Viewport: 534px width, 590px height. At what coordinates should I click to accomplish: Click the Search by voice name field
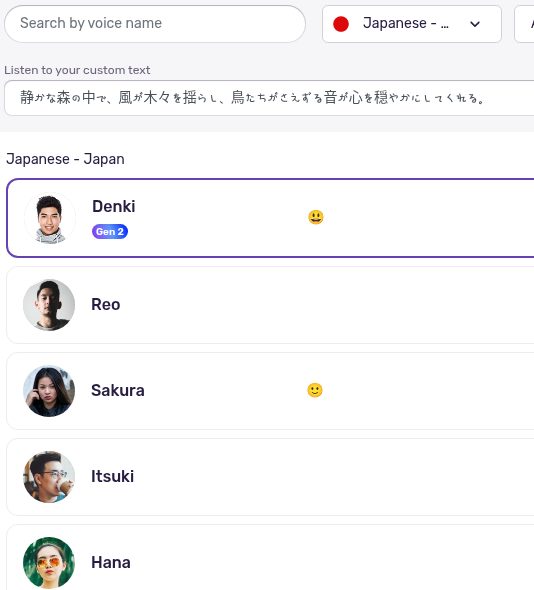(x=155, y=24)
